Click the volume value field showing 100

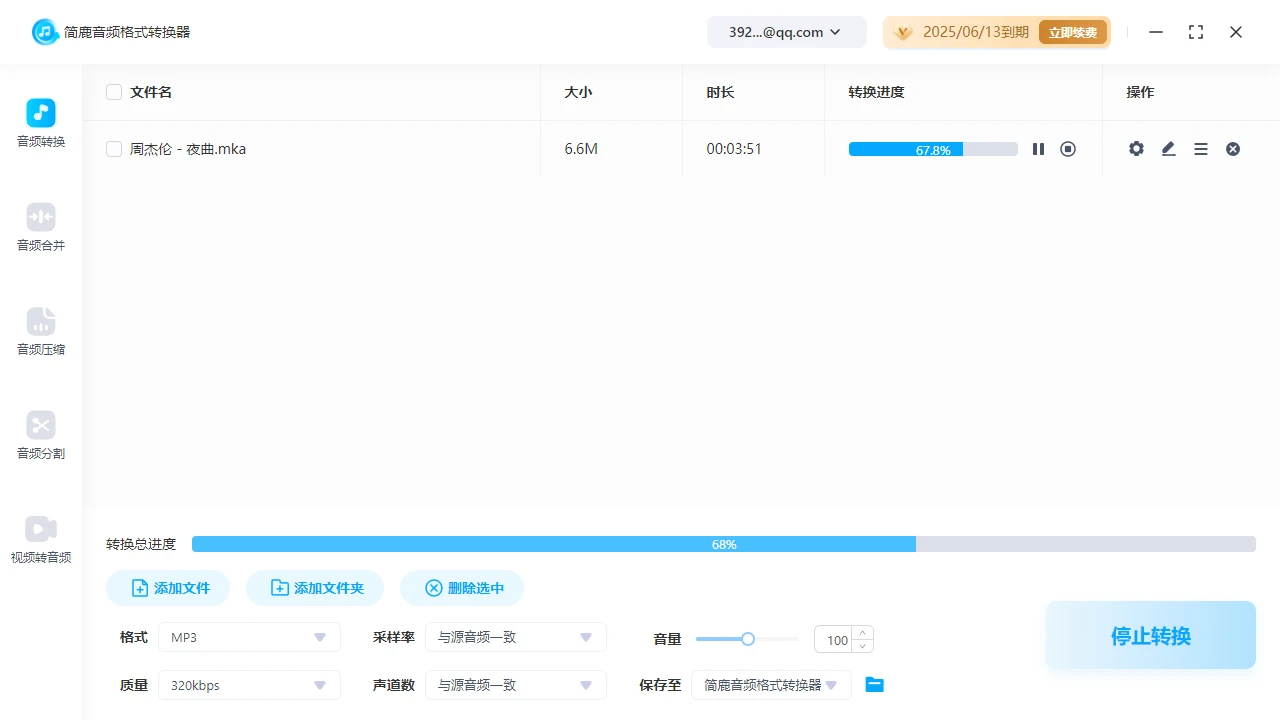[834, 640]
